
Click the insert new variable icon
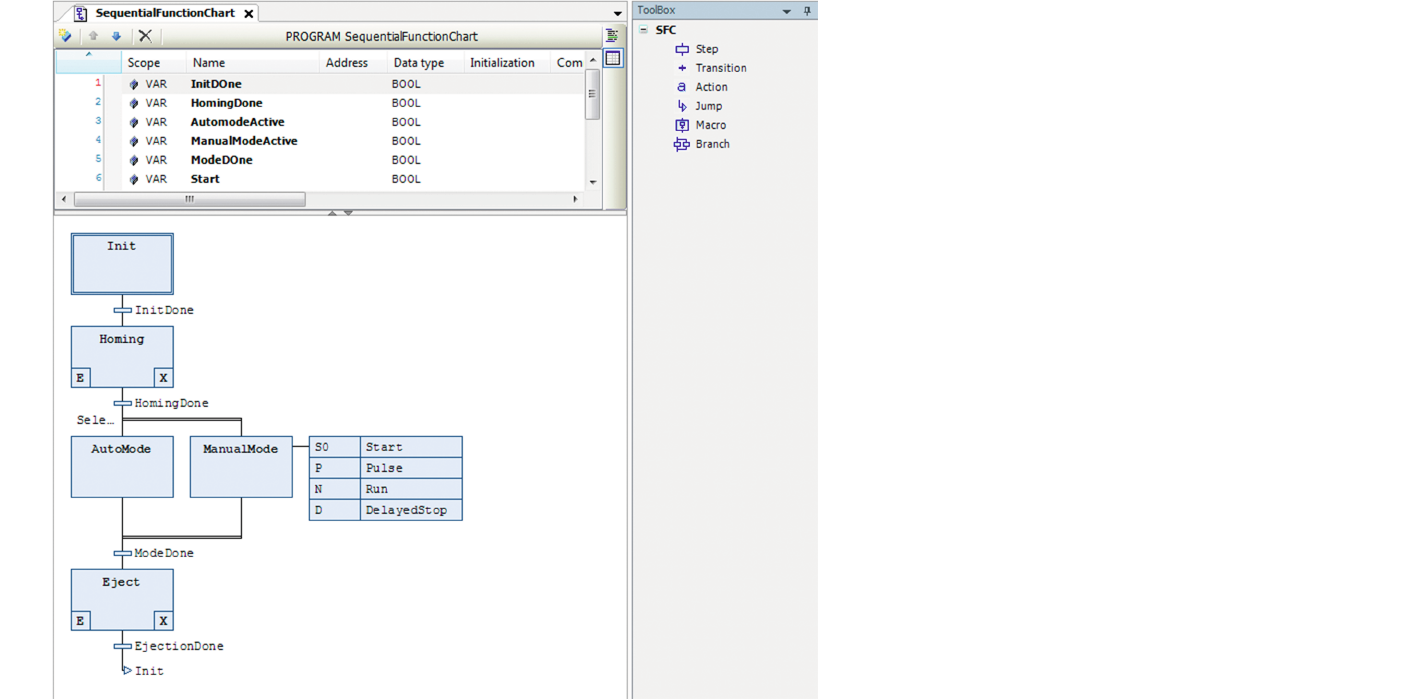tap(66, 36)
